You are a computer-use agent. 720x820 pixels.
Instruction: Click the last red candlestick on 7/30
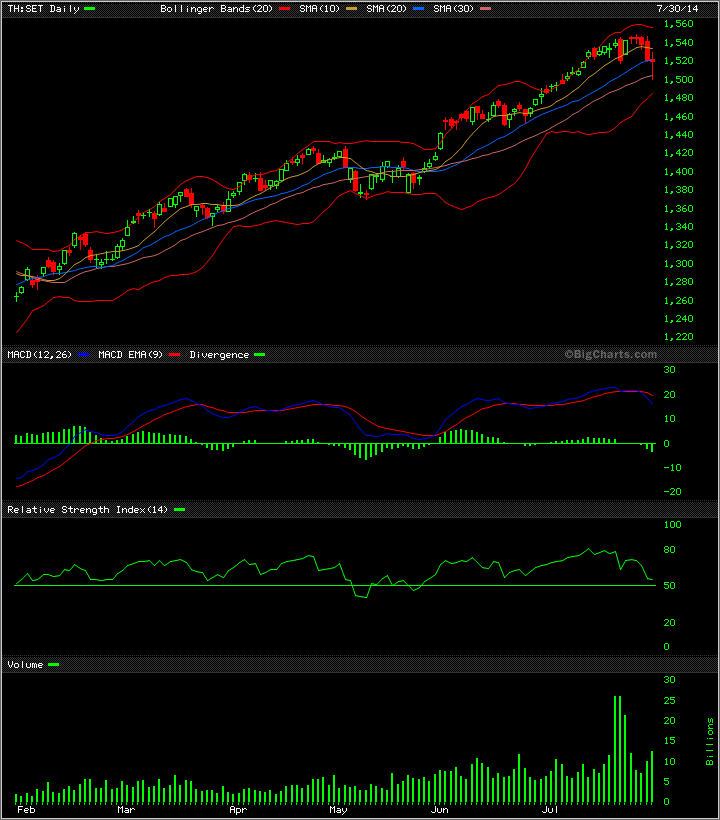point(653,62)
